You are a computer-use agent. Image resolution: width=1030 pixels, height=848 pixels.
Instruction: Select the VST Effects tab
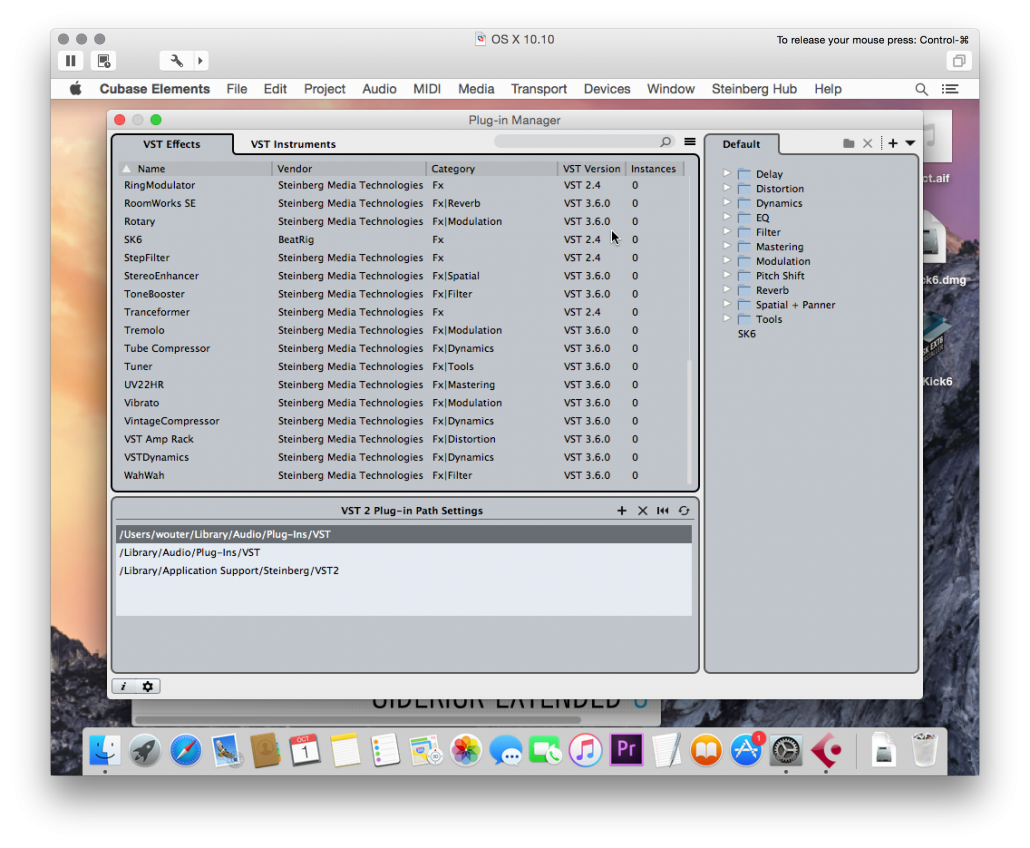[x=172, y=144]
